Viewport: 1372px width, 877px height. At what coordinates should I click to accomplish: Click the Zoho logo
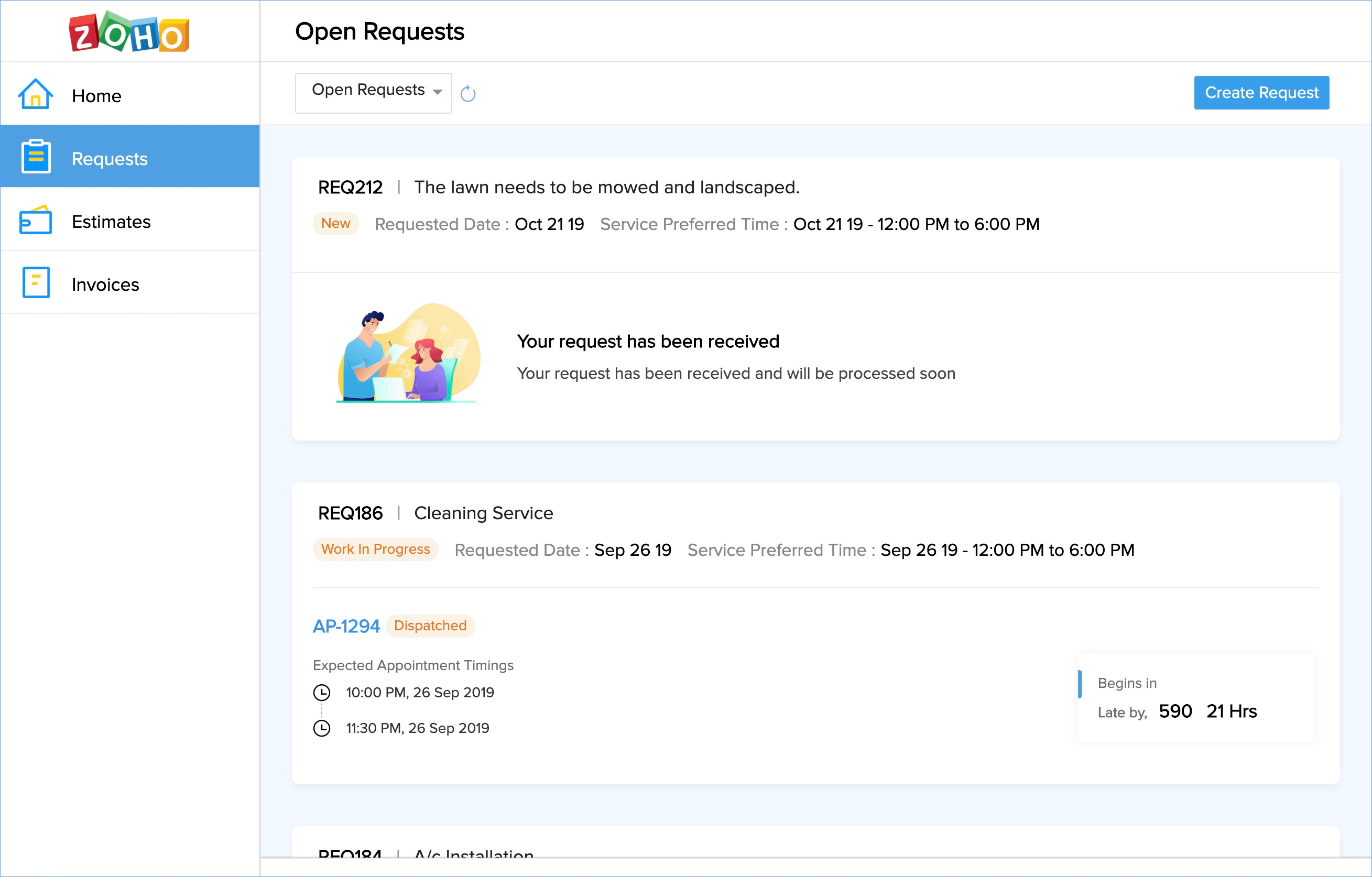129,32
